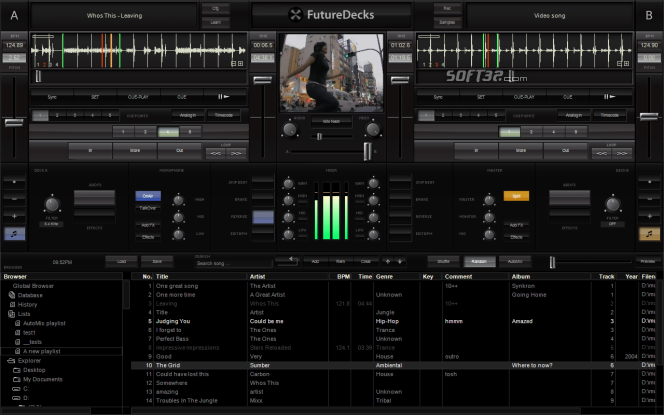Click the orange music note icon on deck B
The width and height of the screenshot is (664, 415).
pyautogui.click(x=649, y=234)
